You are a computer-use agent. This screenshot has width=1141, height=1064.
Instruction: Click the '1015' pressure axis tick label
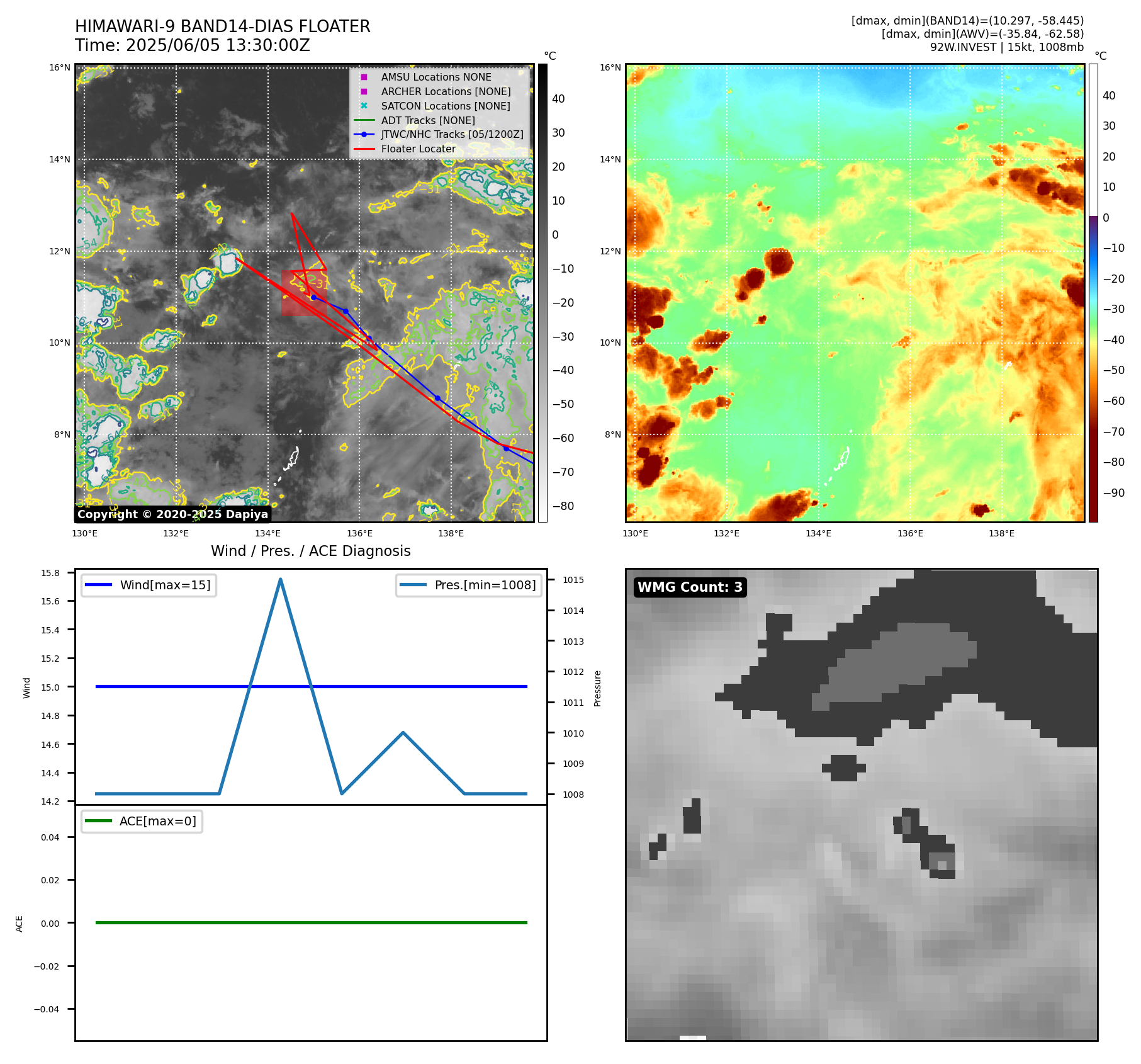pyautogui.click(x=573, y=580)
